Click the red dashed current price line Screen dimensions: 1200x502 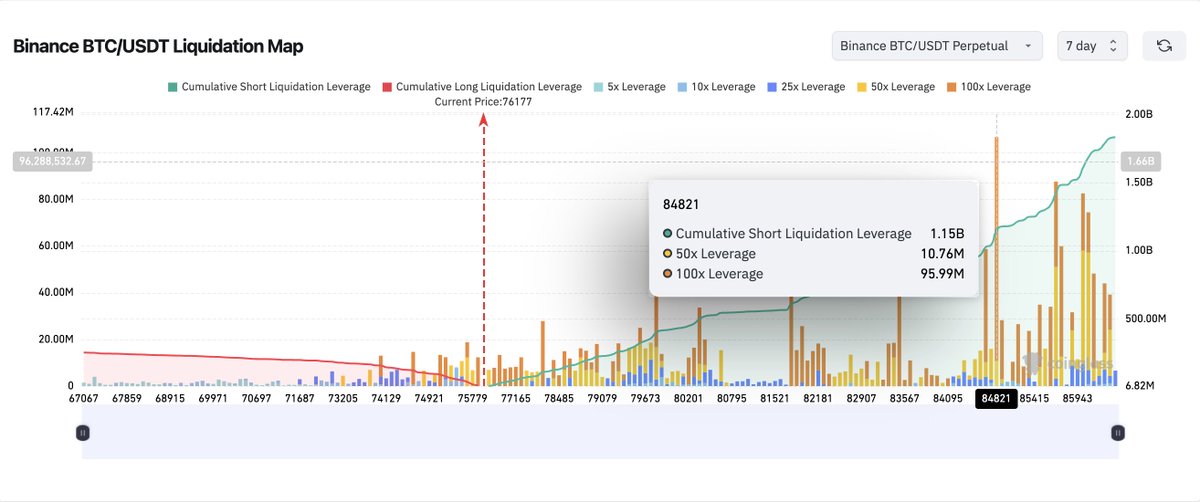pos(484,250)
